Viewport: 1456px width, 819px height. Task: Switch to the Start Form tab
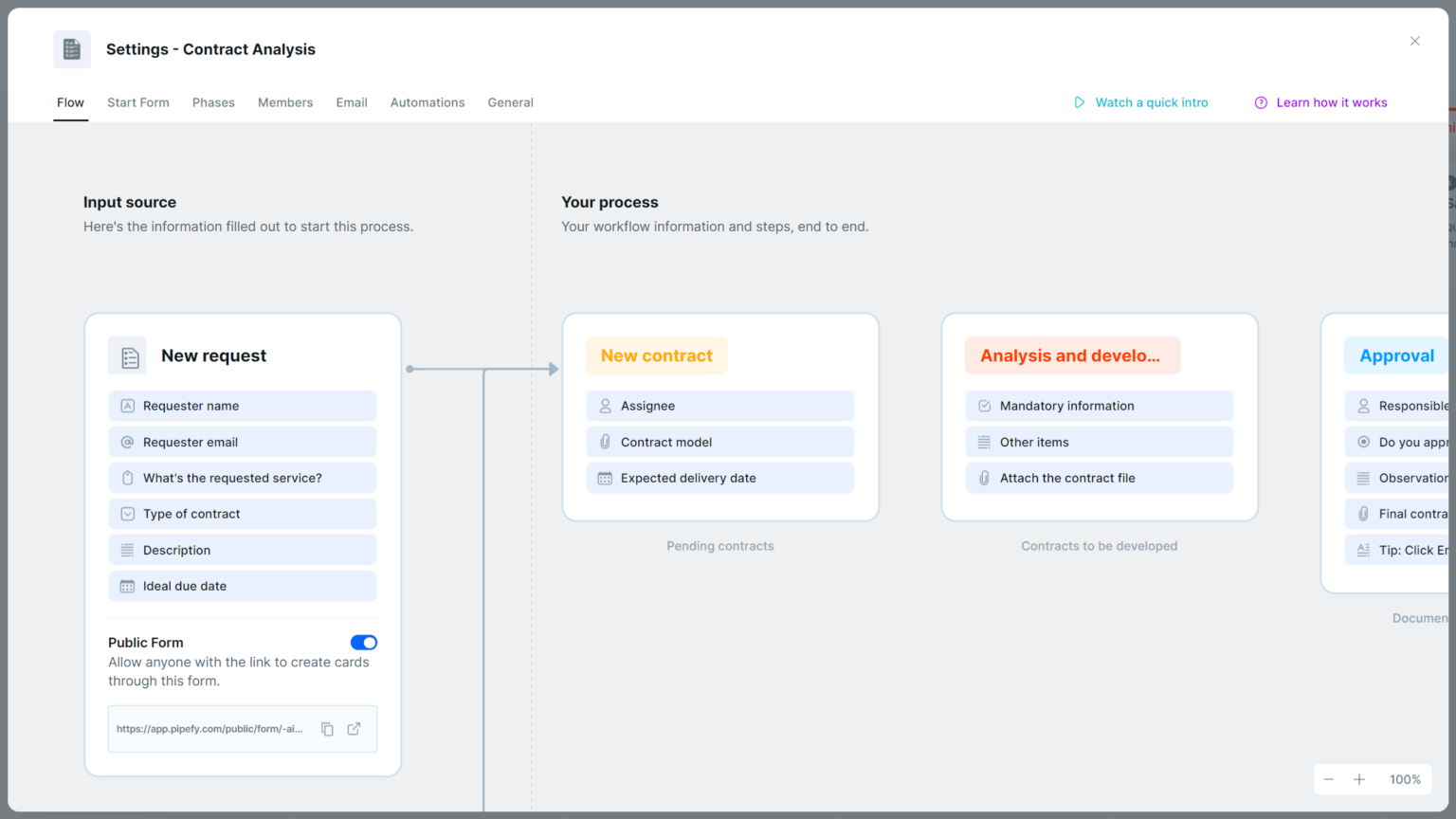(x=138, y=102)
